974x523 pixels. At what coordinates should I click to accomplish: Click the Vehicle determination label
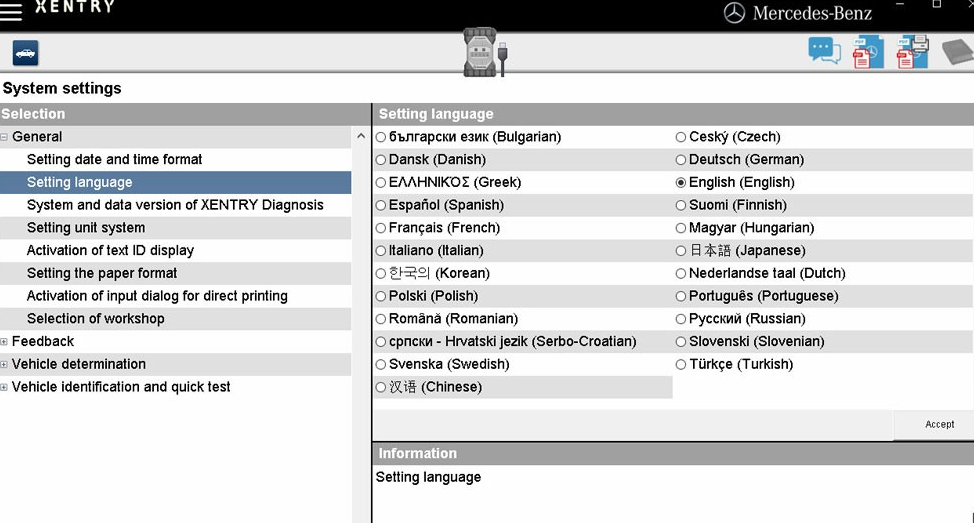pyautogui.click(x=79, y=364)
